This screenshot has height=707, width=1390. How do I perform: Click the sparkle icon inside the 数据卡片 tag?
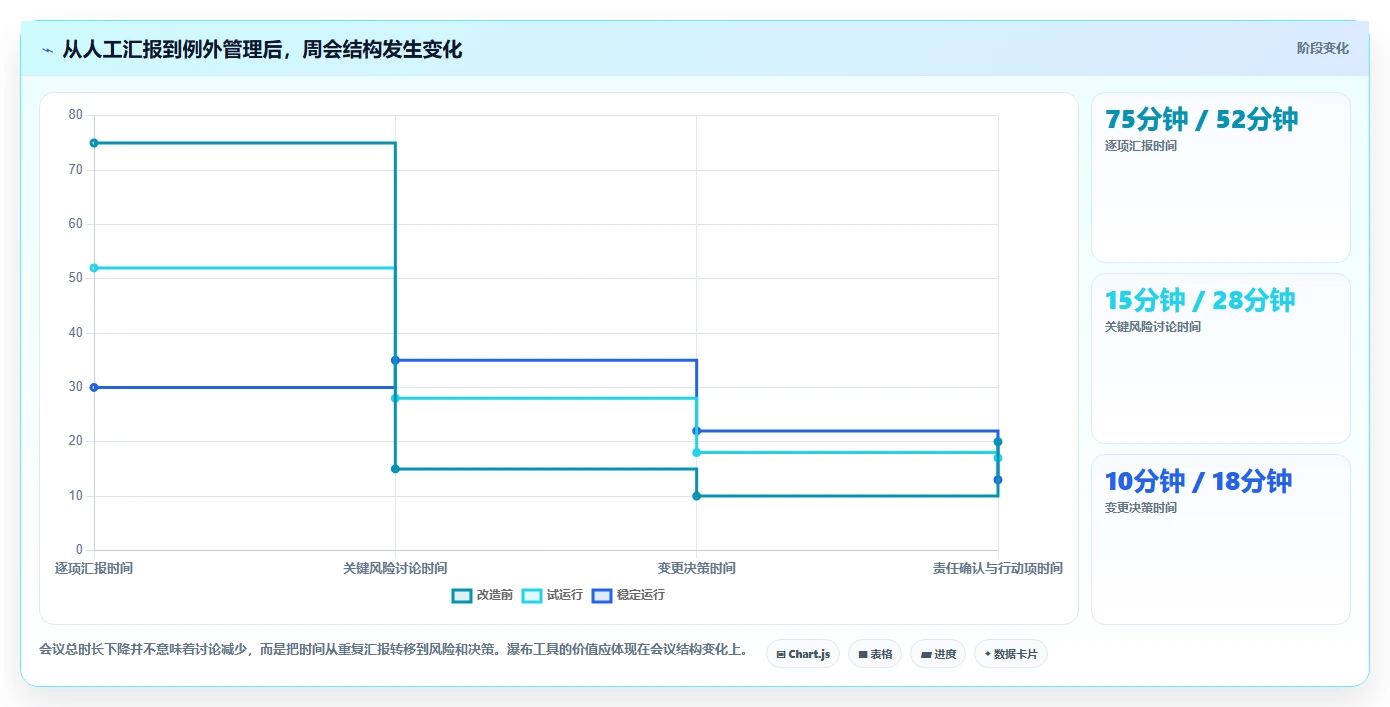pyautogui.click(x=987, y=654)
